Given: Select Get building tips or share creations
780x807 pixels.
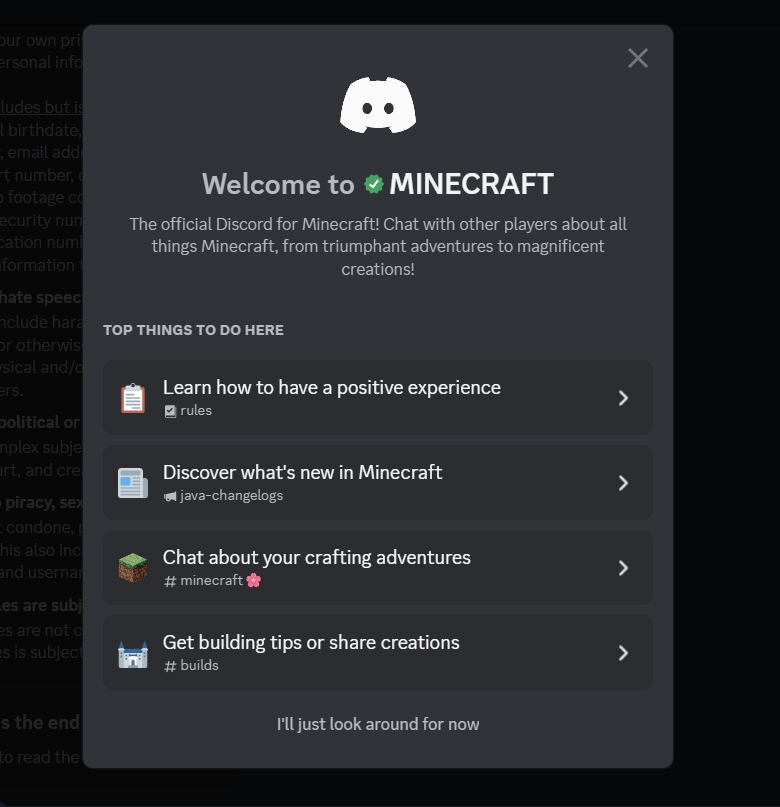Looking at the screenshot, I should coord(378,653).
